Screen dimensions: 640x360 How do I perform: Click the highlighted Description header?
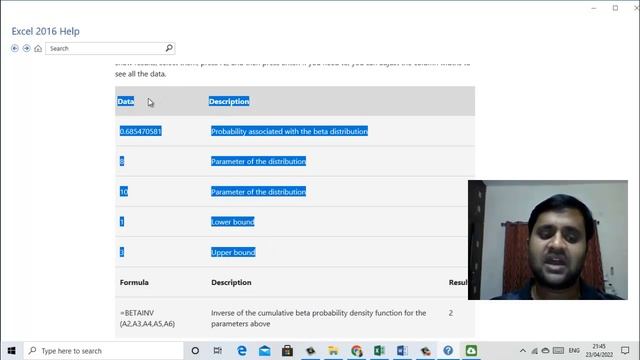point(229,101)
